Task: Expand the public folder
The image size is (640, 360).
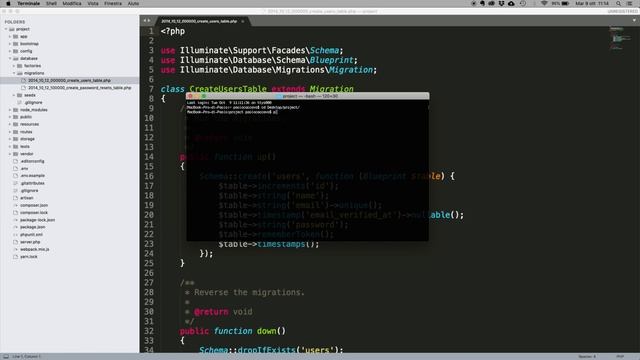Action: [x=10, y=117]
